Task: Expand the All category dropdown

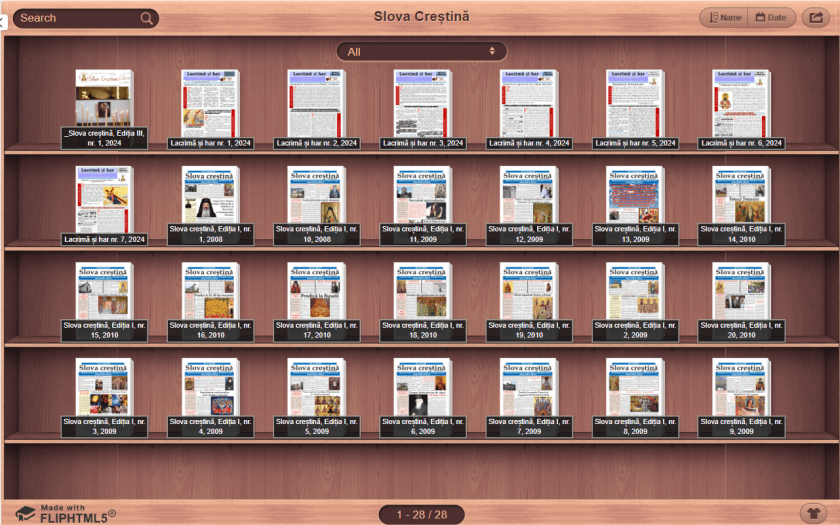Action: pyautogui.click(x=421, y=51)
